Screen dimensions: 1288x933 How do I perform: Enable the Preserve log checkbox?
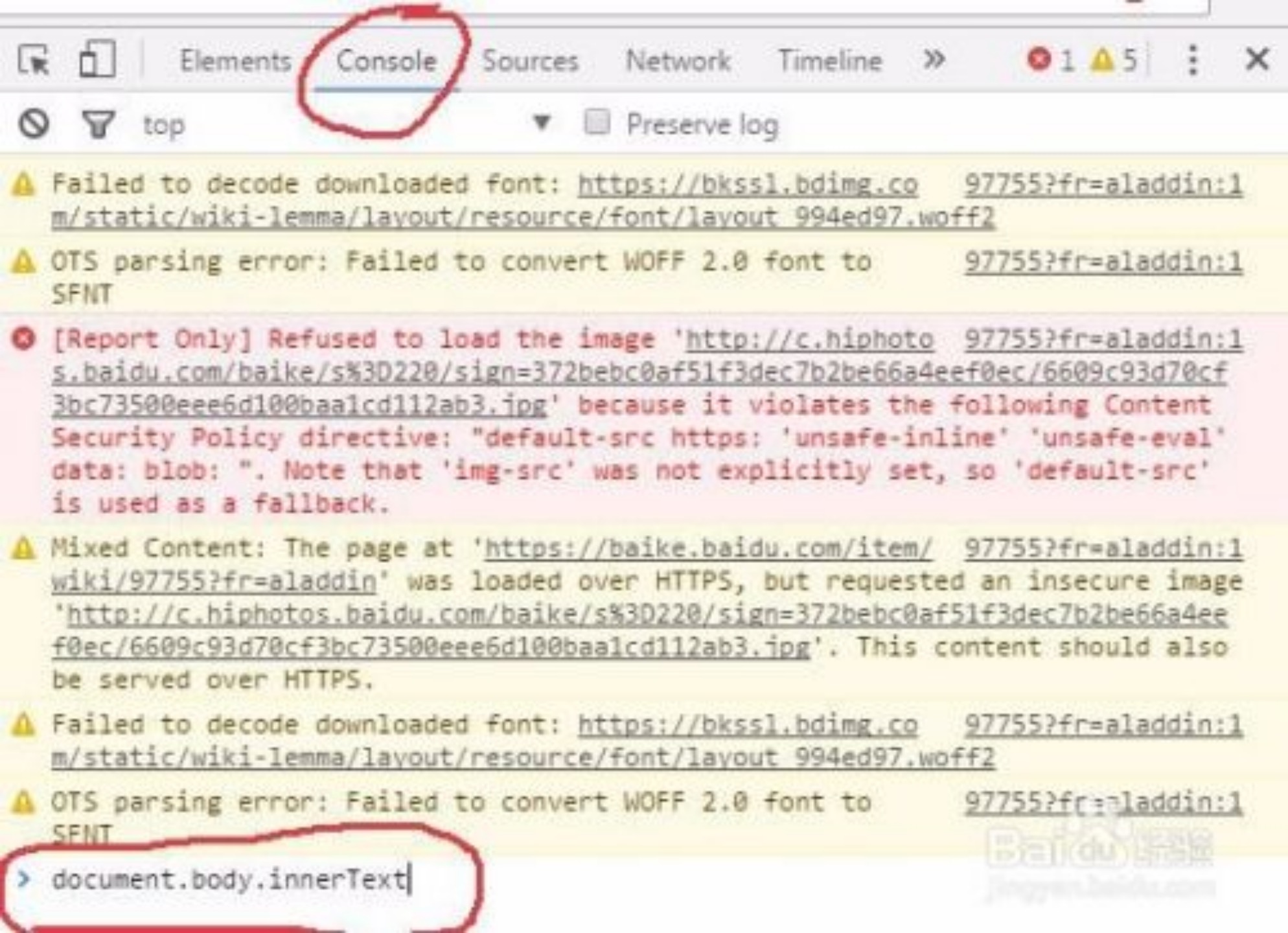tap(597, 122)
